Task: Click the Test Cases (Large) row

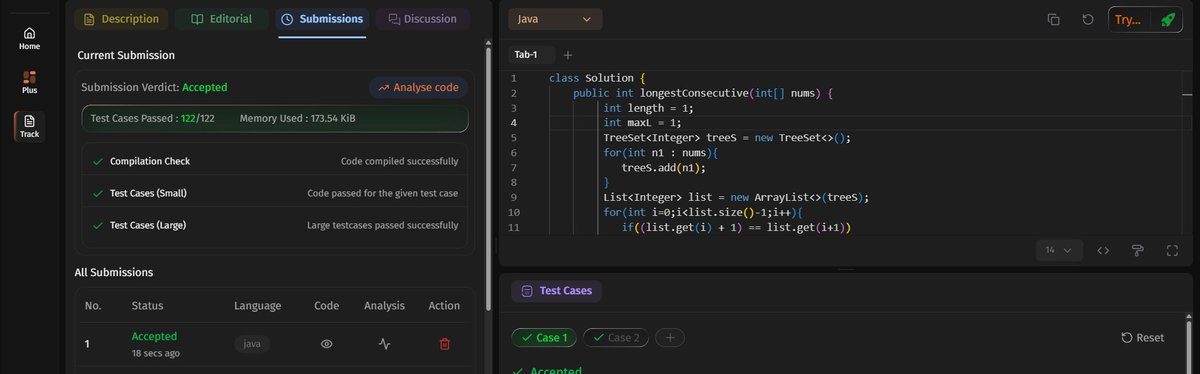Action: click(x=275, y=225)
